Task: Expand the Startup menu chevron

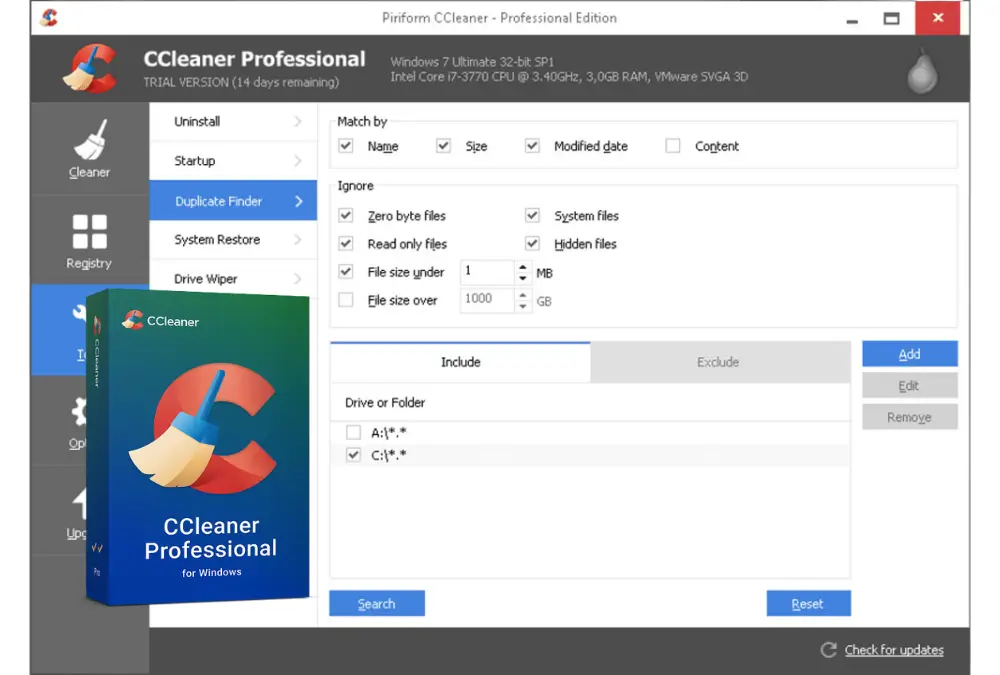Action: pos(298,161)
